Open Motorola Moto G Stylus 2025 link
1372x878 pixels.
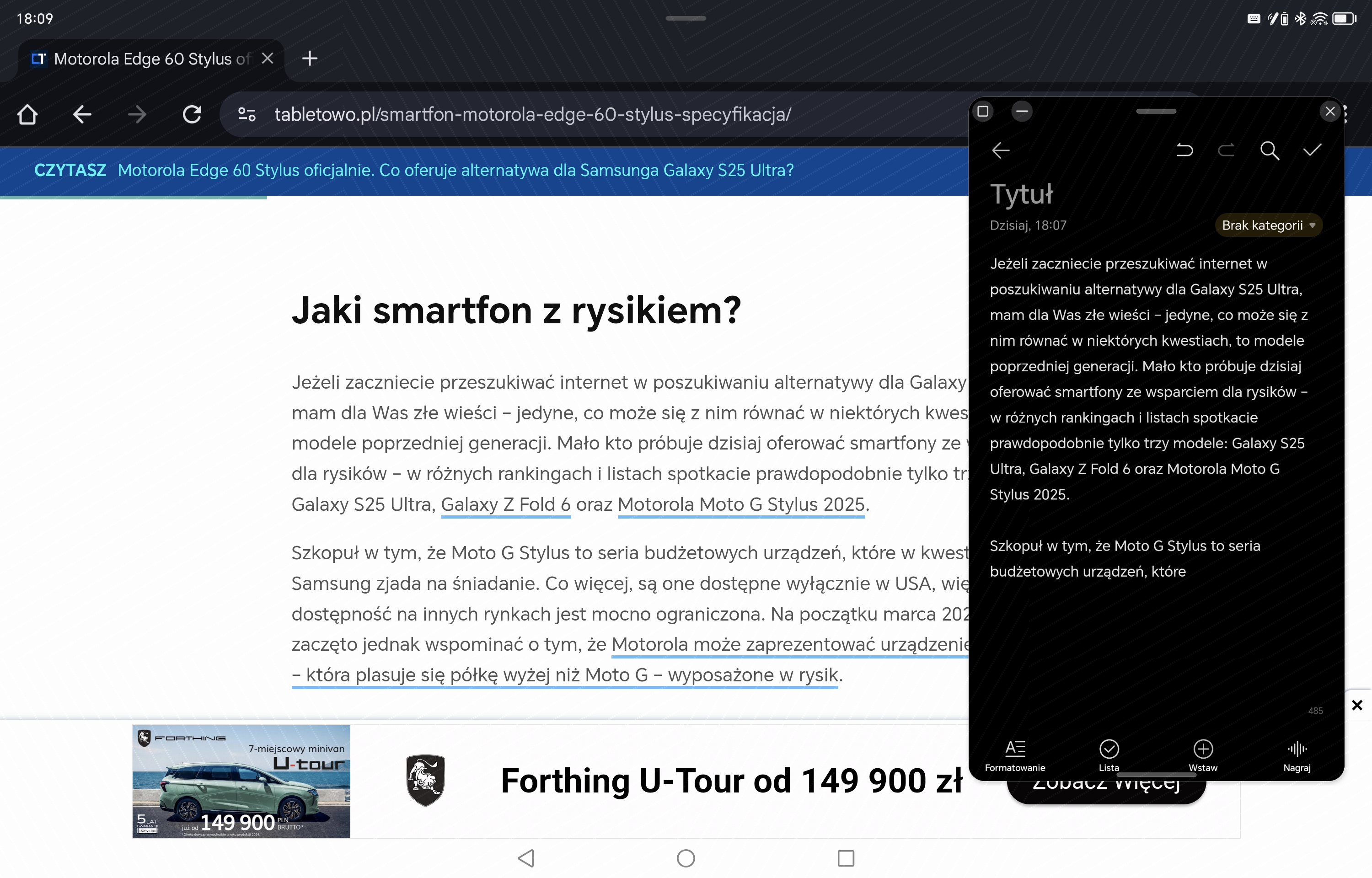[x=741, y=504]
